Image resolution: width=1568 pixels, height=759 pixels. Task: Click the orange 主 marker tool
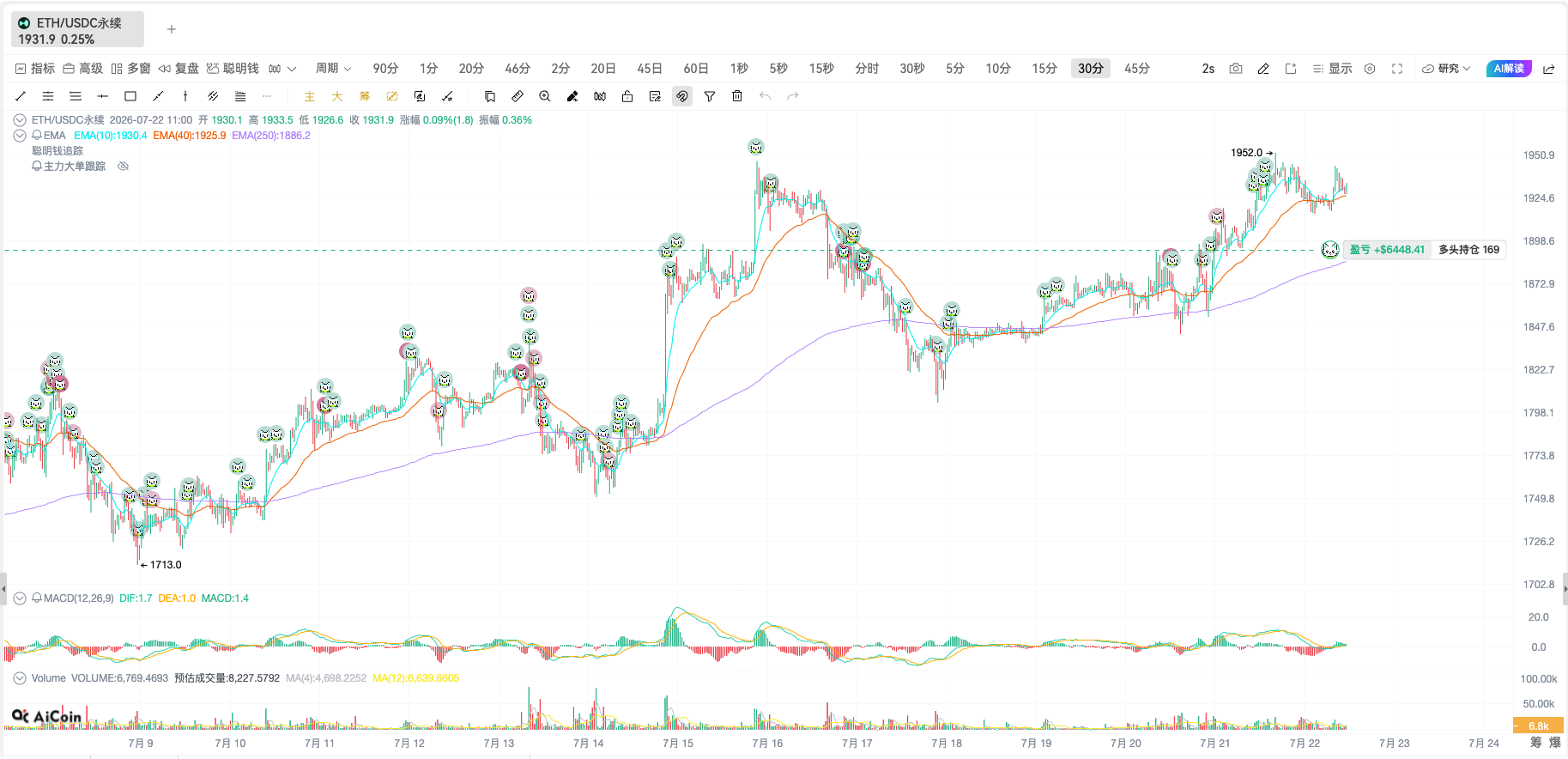coord(310,96)
